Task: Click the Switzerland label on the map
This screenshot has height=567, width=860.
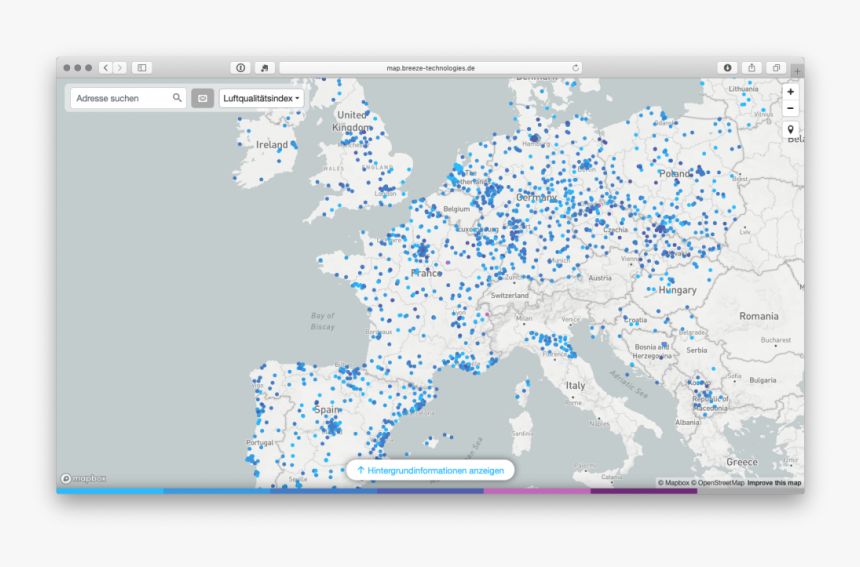Action: 510,296
